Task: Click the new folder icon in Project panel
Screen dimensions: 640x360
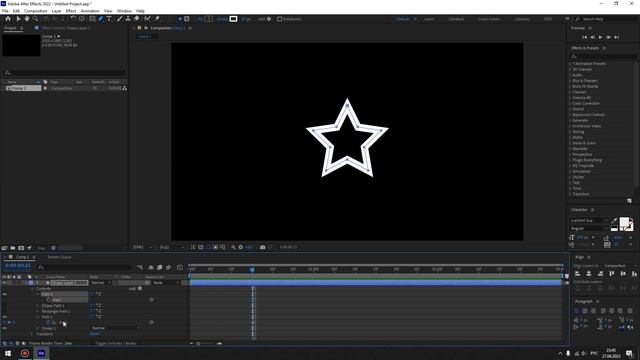Action: (x=13, y=248)
